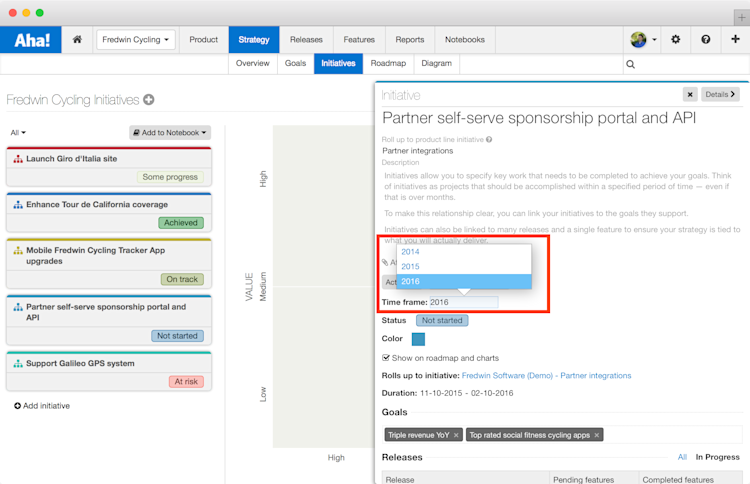Click hierarchy icon on Mobile Fredwin Cycling Tracker card
The height and width of the screenshot is (484, 750).
tap(18, 250)
